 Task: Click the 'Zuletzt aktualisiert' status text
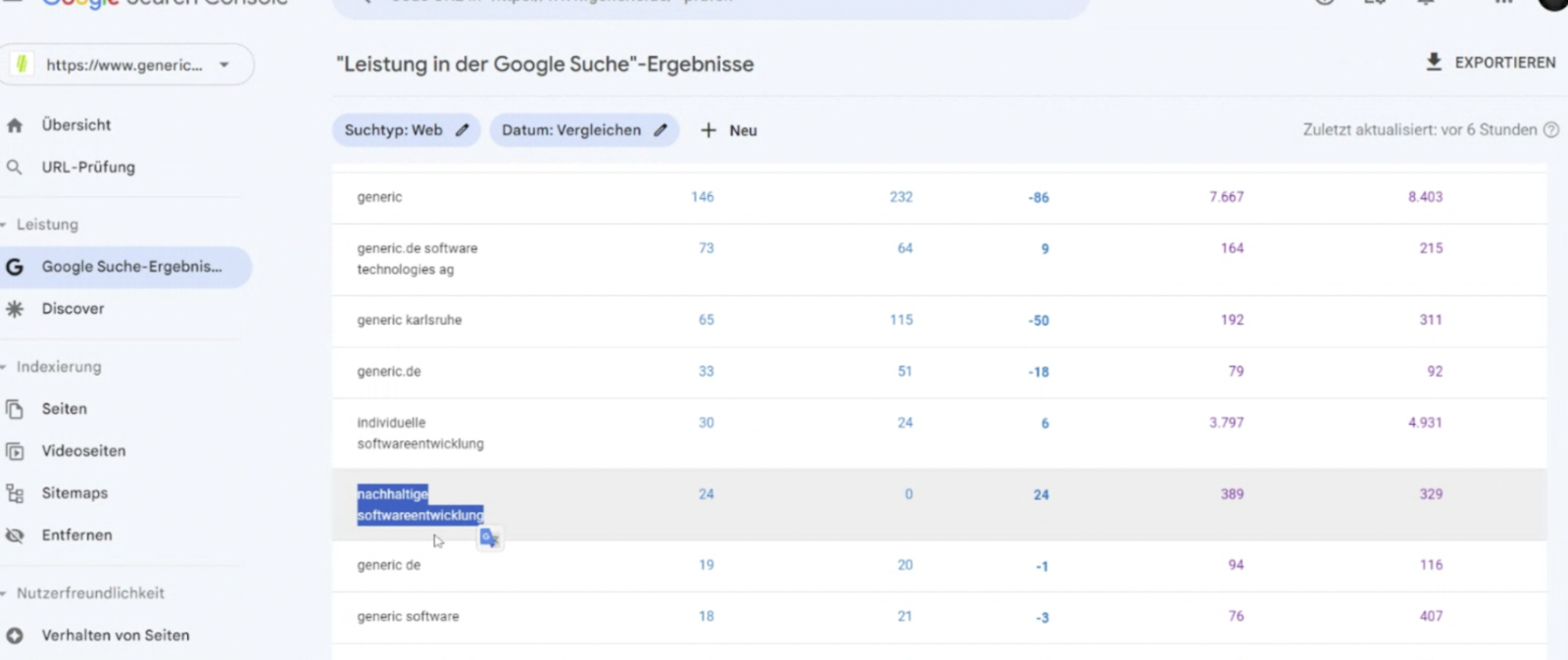pyautogui.click(x=1420, y=129)
